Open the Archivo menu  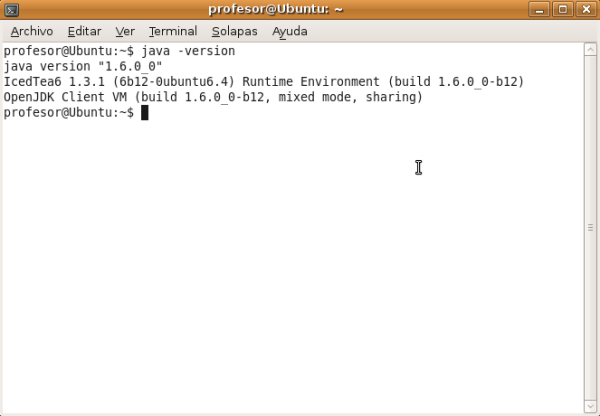click(31, 31)
